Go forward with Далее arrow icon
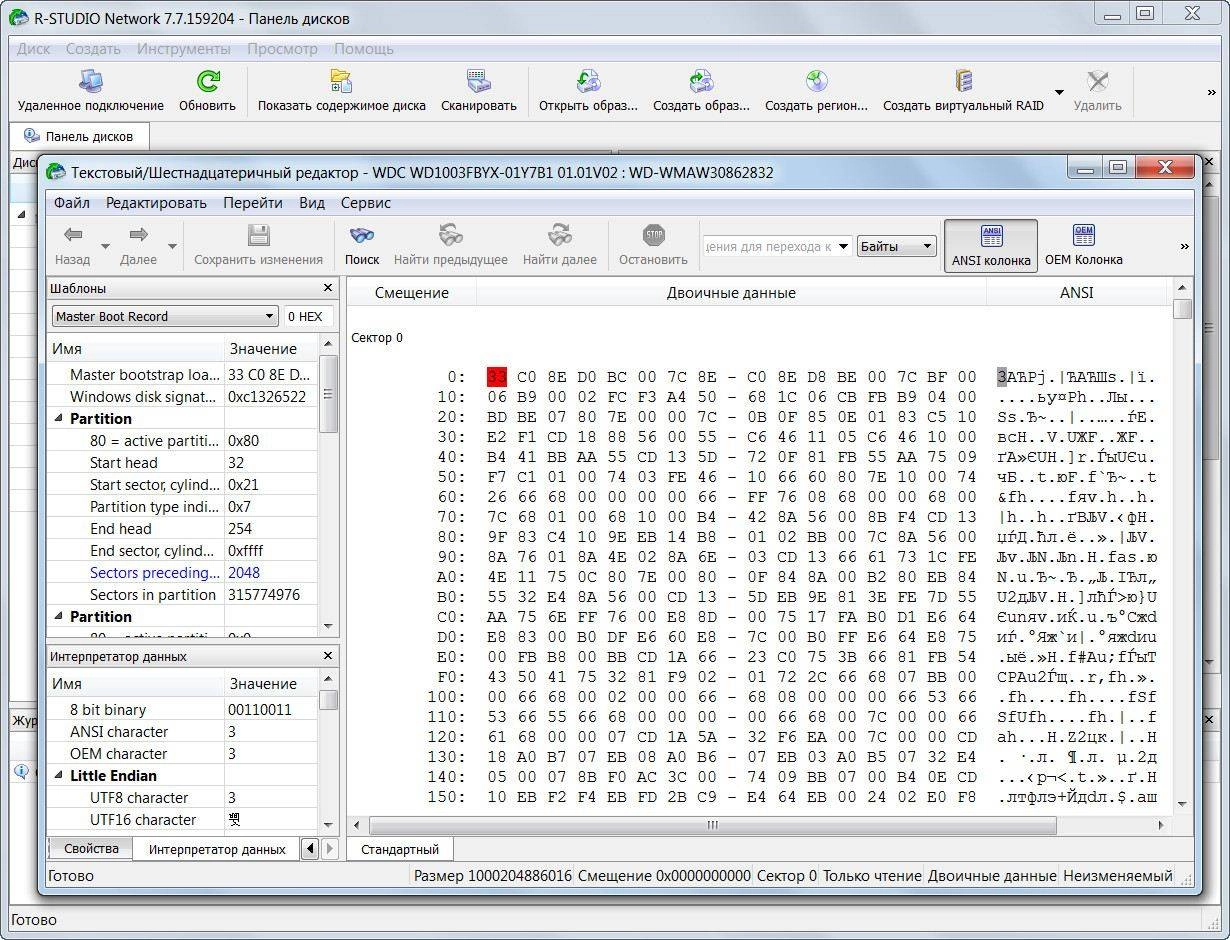Image resolution: width=1230 pixels, height=940 pixels. coord(138,235)
